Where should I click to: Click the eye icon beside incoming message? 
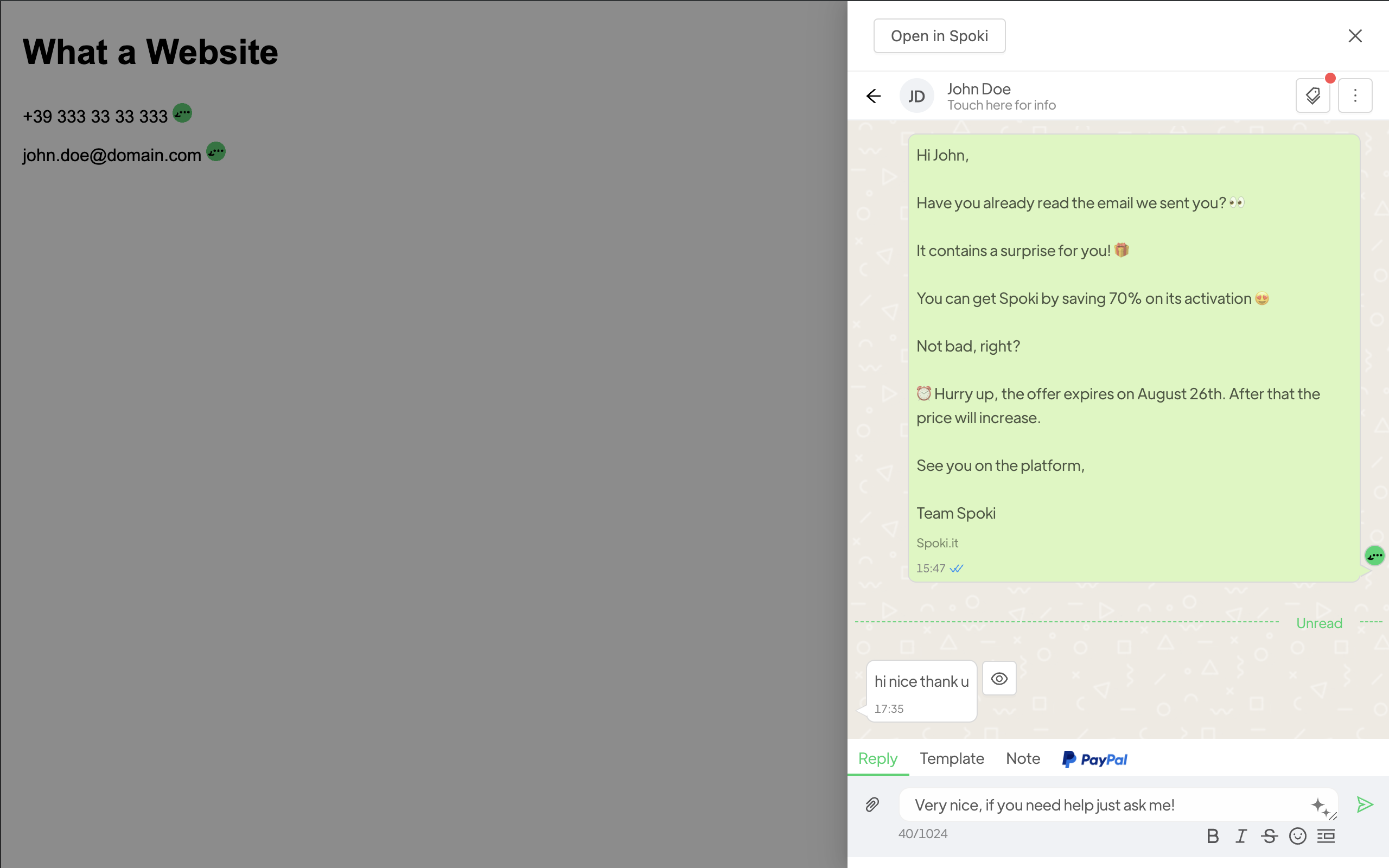[999, 679]
